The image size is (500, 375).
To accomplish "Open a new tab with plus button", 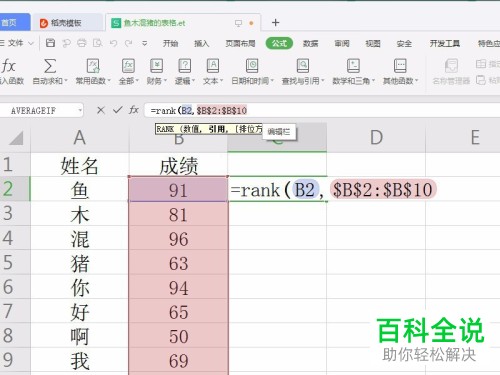I will point(275,23).
